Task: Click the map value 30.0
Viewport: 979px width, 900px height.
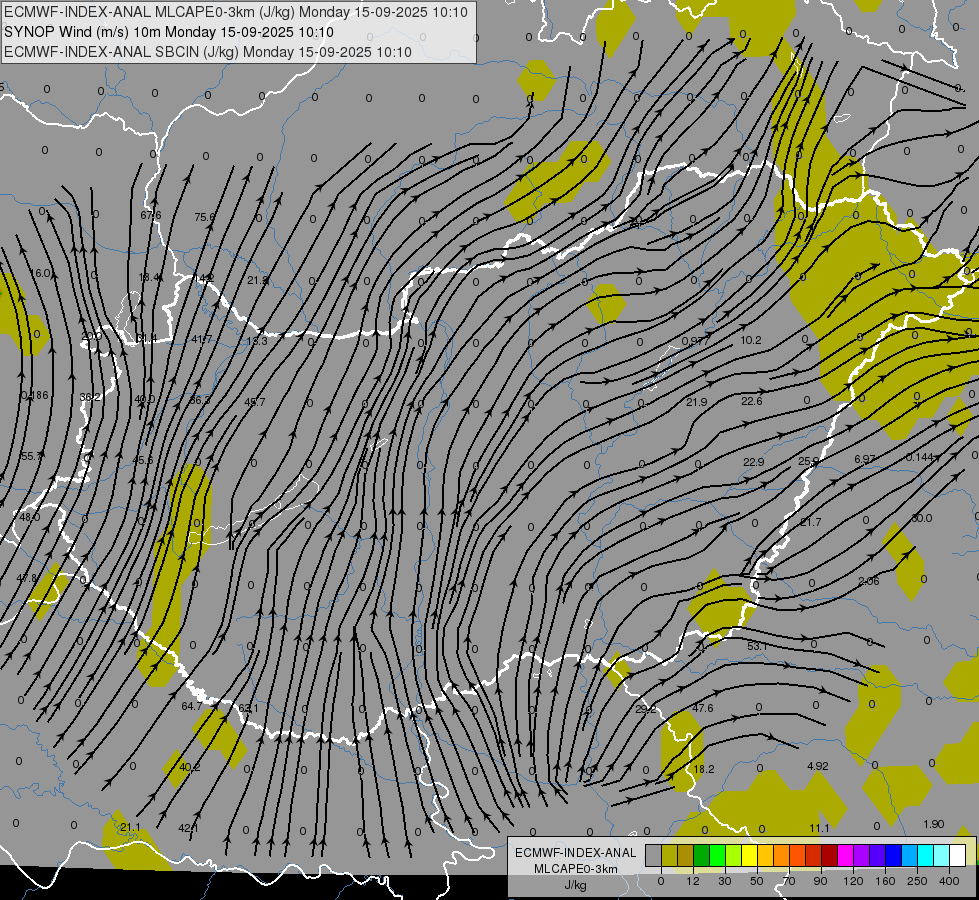Action: click(922, 518)
